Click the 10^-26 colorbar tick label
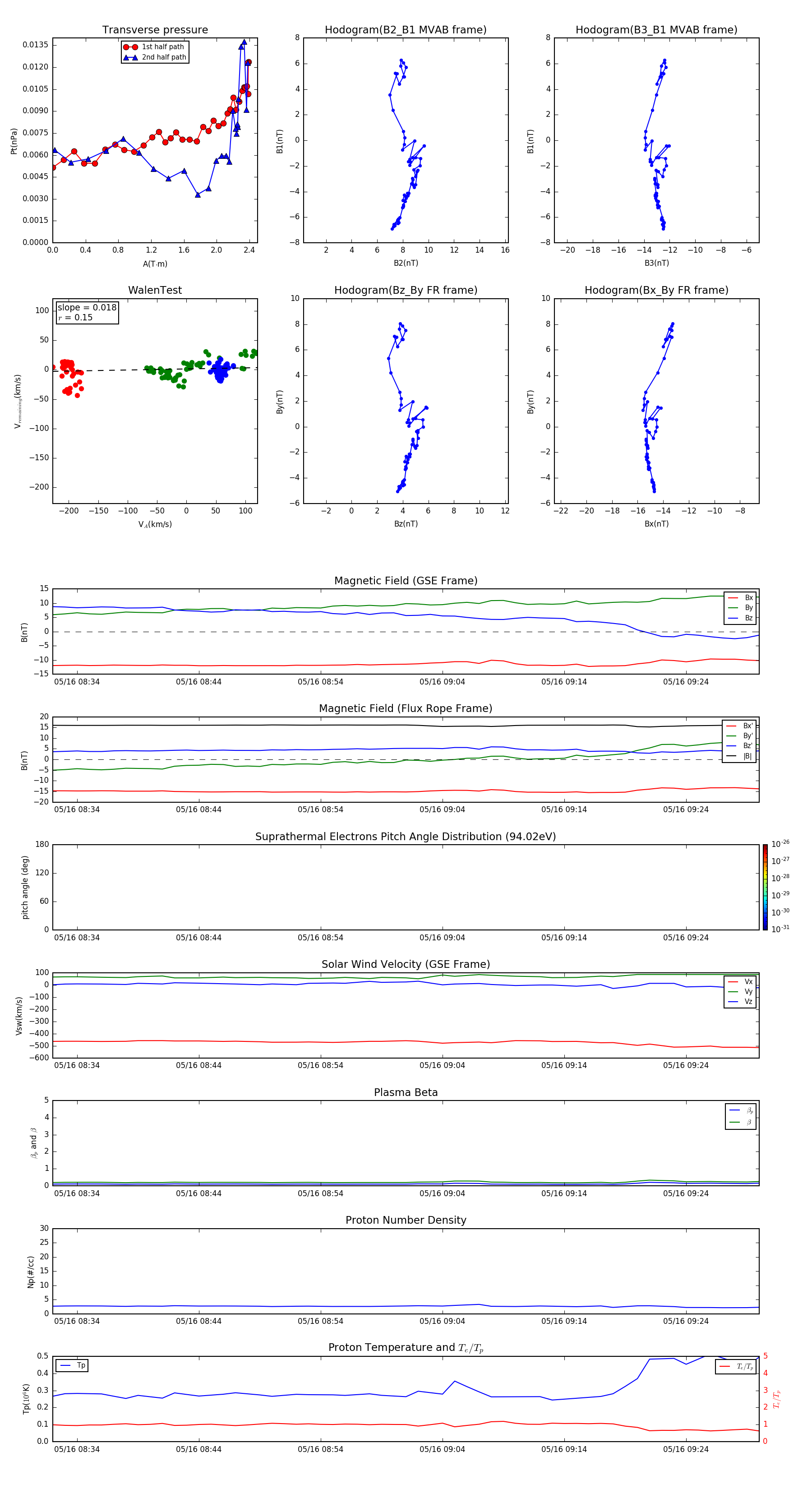The height and width of the screenshot is (1489, 812). click(780, 844)
